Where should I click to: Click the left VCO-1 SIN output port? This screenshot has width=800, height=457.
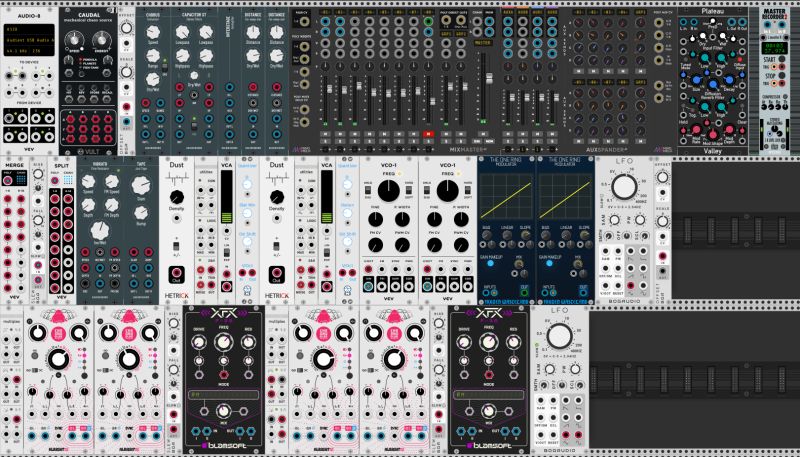[368, 286]
